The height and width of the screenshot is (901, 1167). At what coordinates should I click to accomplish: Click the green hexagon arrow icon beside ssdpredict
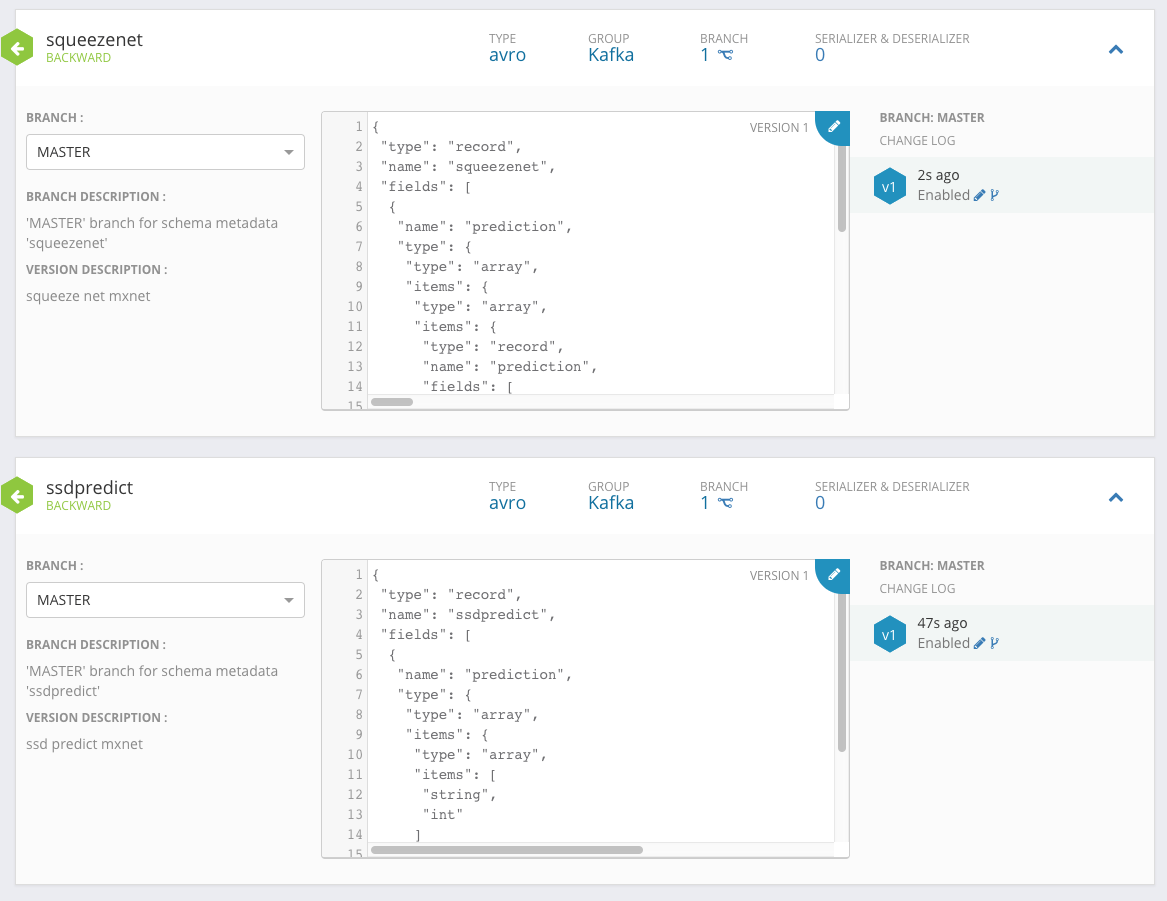pyautogui.click(x=17, y=496)
